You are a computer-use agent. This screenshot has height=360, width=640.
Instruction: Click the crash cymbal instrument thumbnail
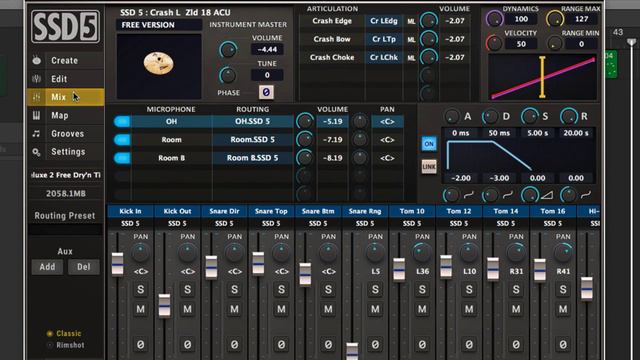coord(159,66)
